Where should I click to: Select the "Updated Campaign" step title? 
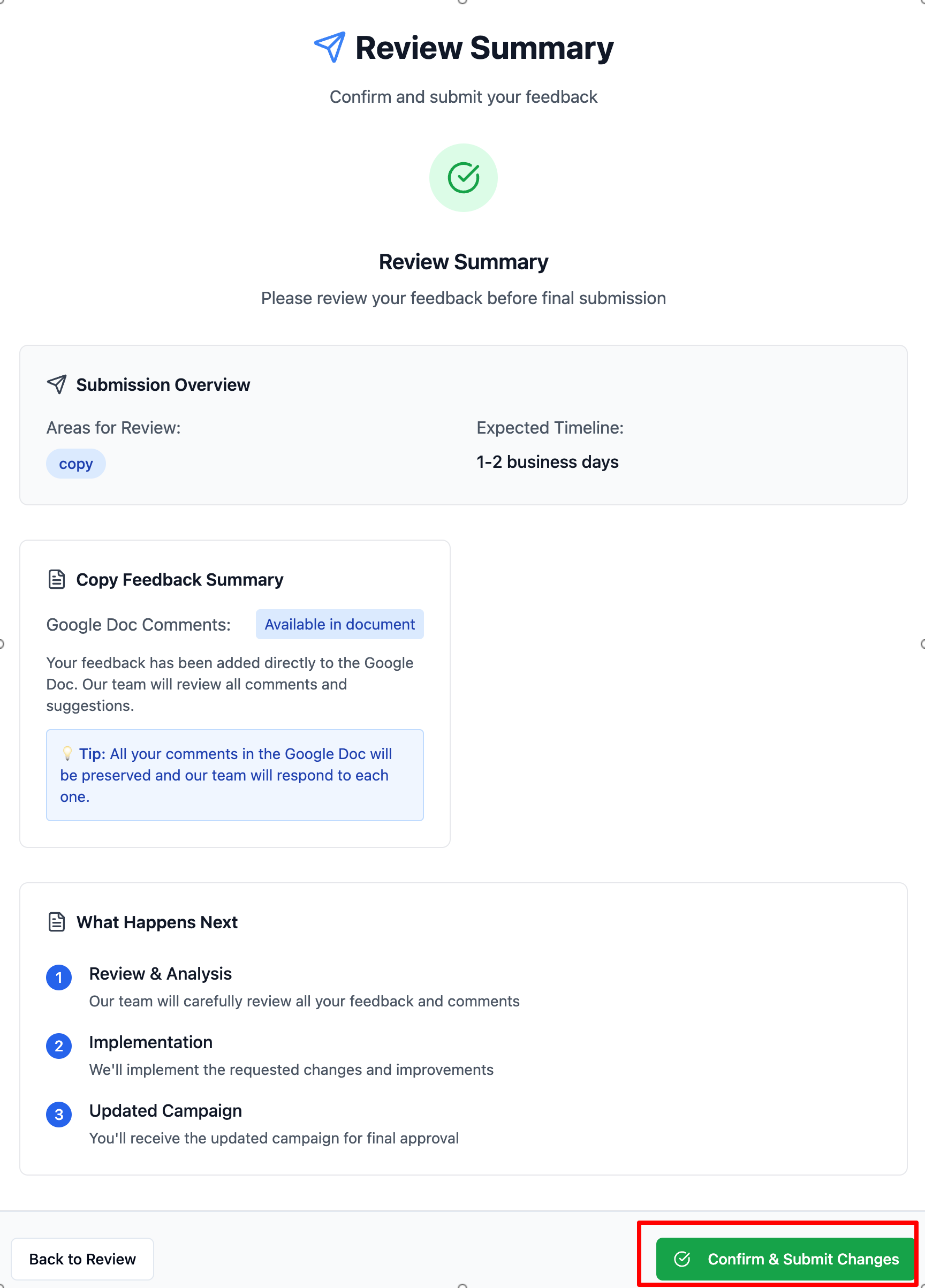click(x=165, y=1110)
